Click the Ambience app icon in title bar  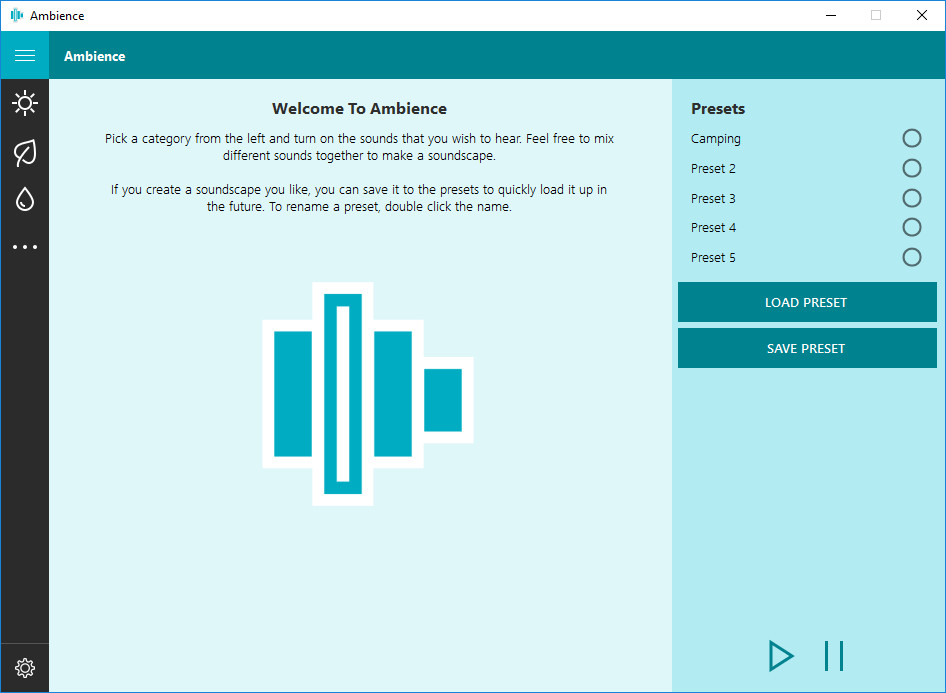(16, 15)
